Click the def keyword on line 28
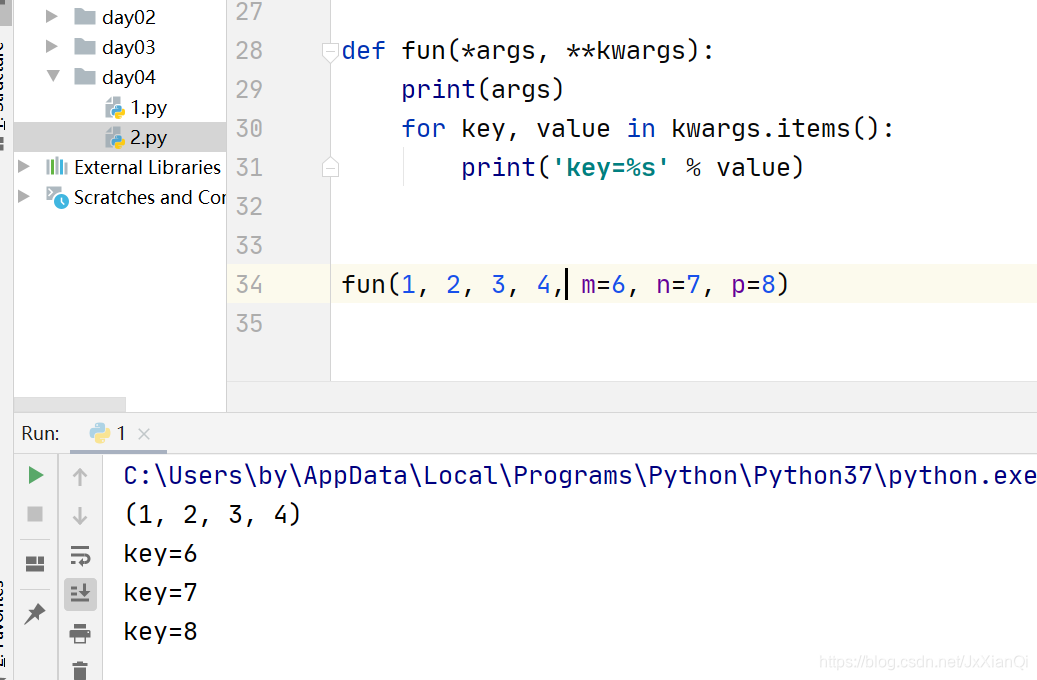The image size is (1037, 680). [x=364, y=51]
